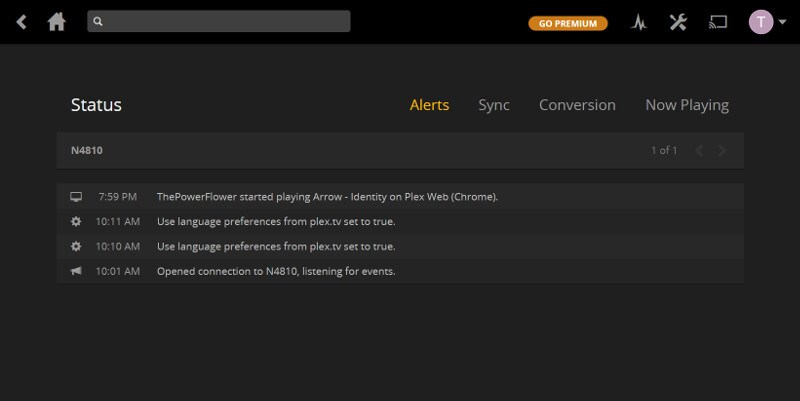Click the megaphone icon beside 10:01 AM alert
The width and height of the screenshot is (800, 401).
[76, 271]
